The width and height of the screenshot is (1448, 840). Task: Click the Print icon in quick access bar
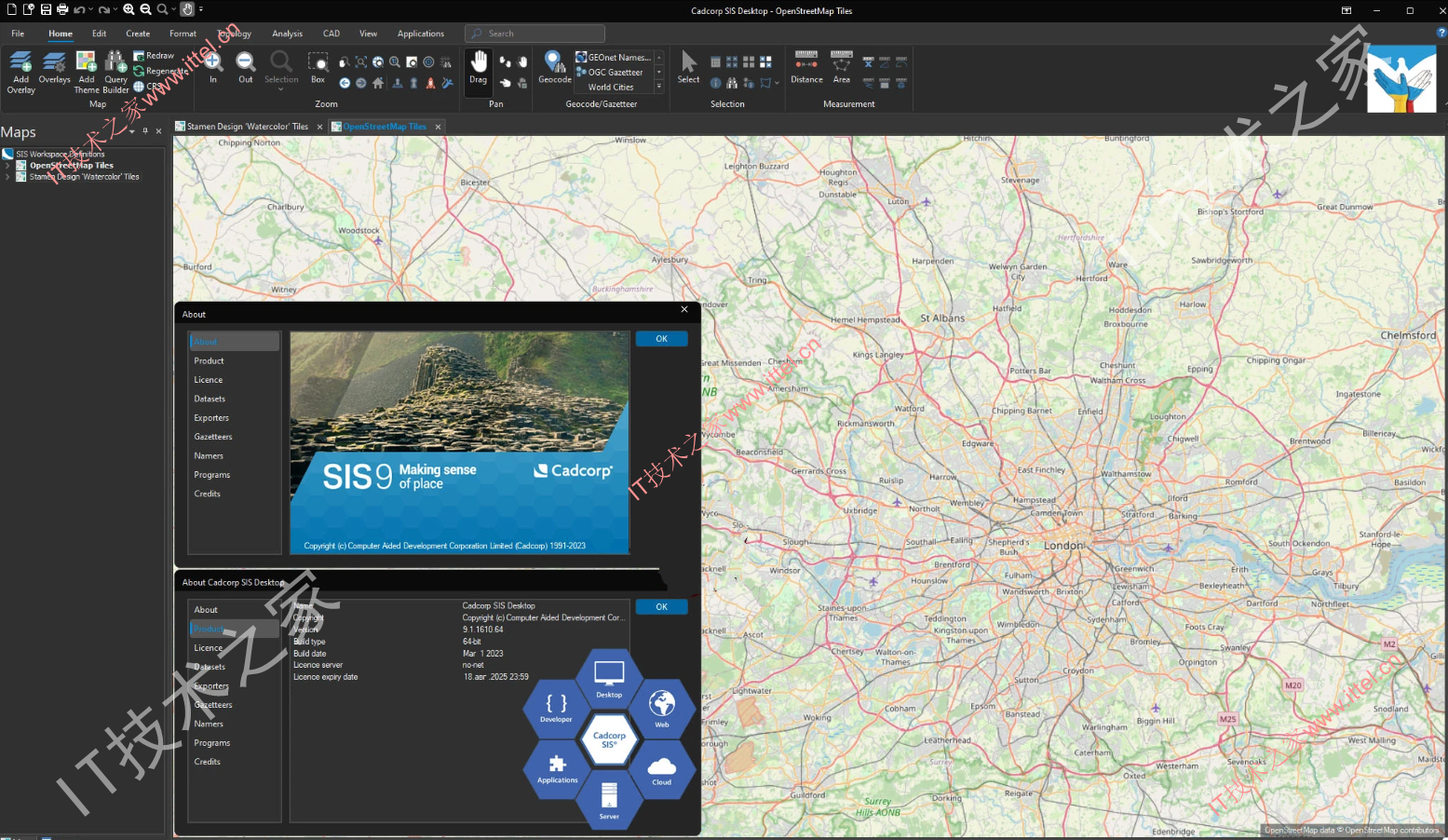pos(62,9)
